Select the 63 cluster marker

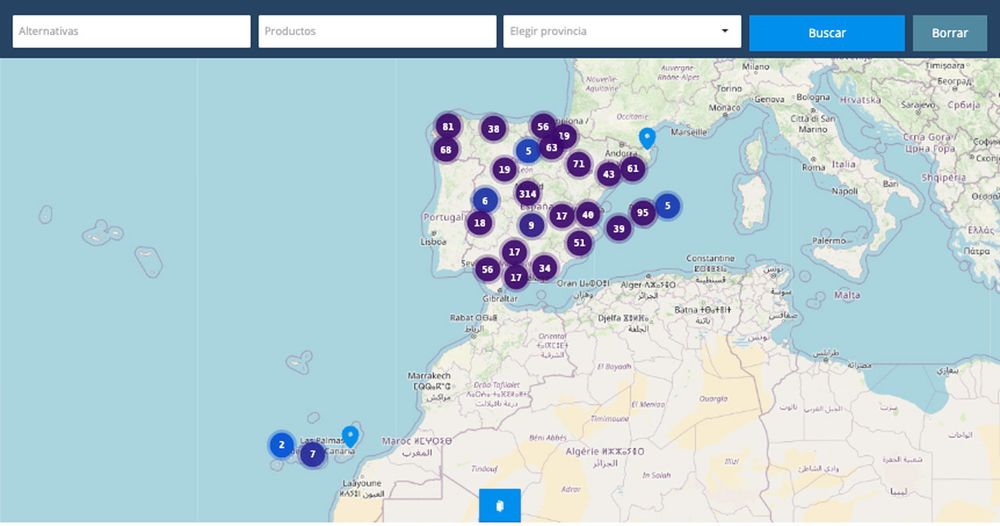click(552, 147)
